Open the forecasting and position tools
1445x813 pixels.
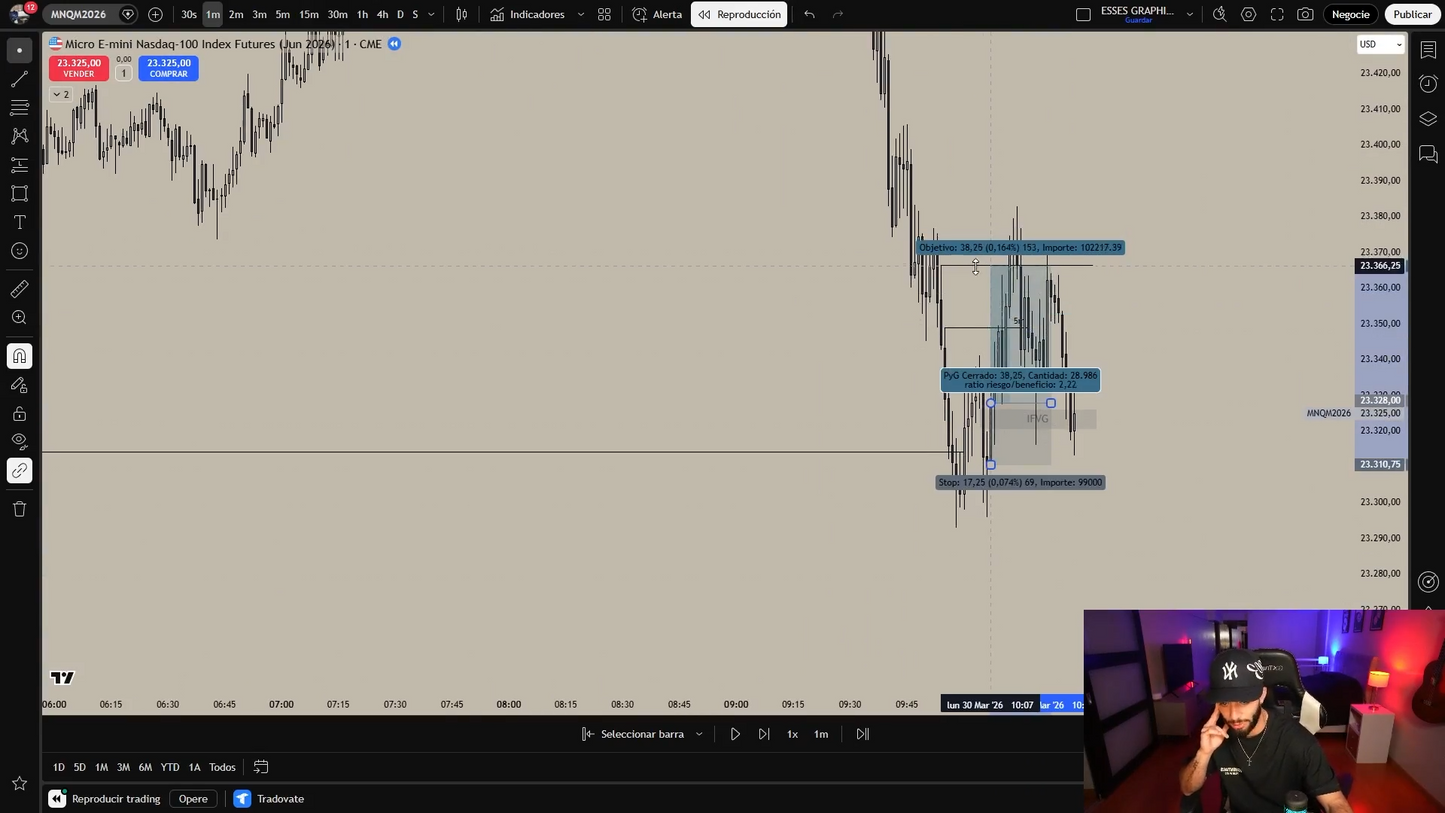coord(19,165)
